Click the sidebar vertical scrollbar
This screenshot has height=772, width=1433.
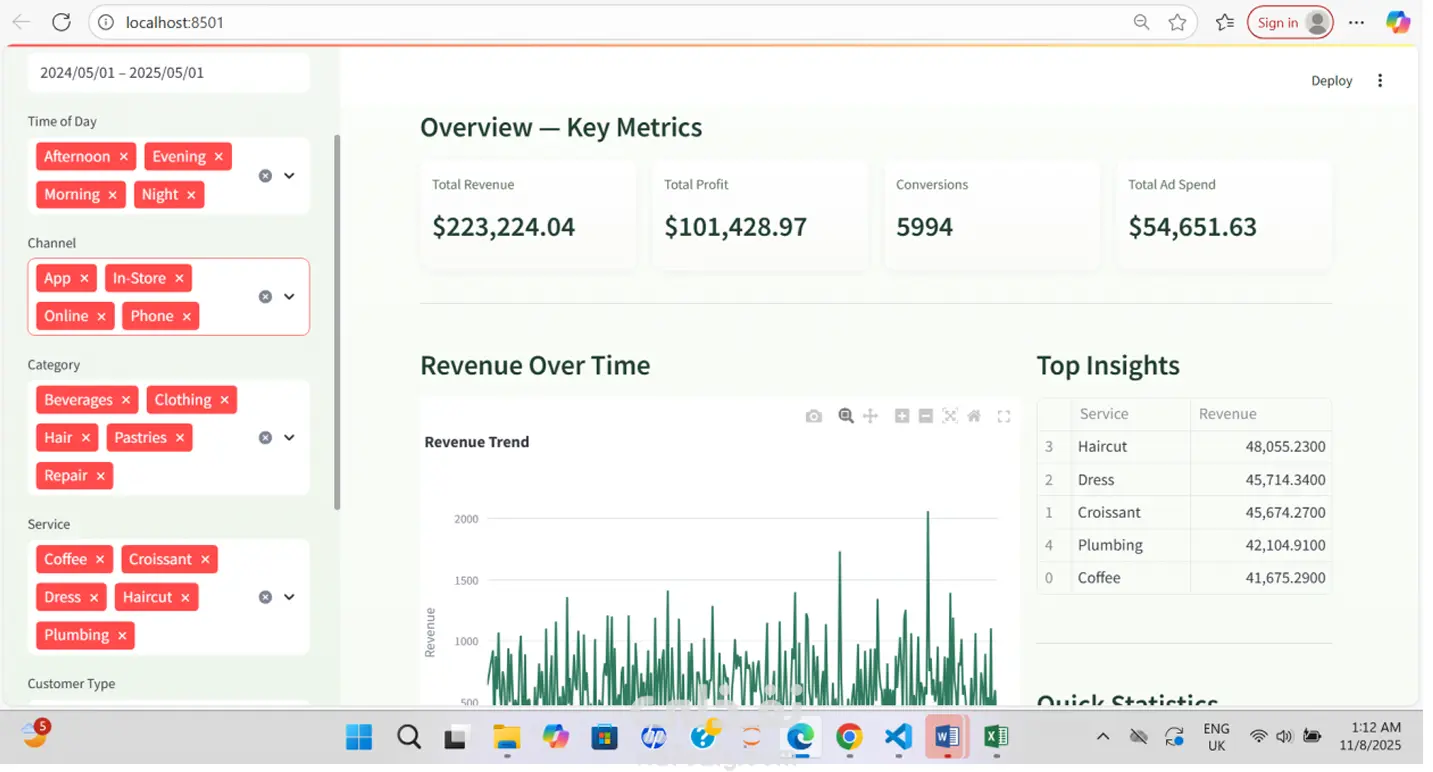337,320
